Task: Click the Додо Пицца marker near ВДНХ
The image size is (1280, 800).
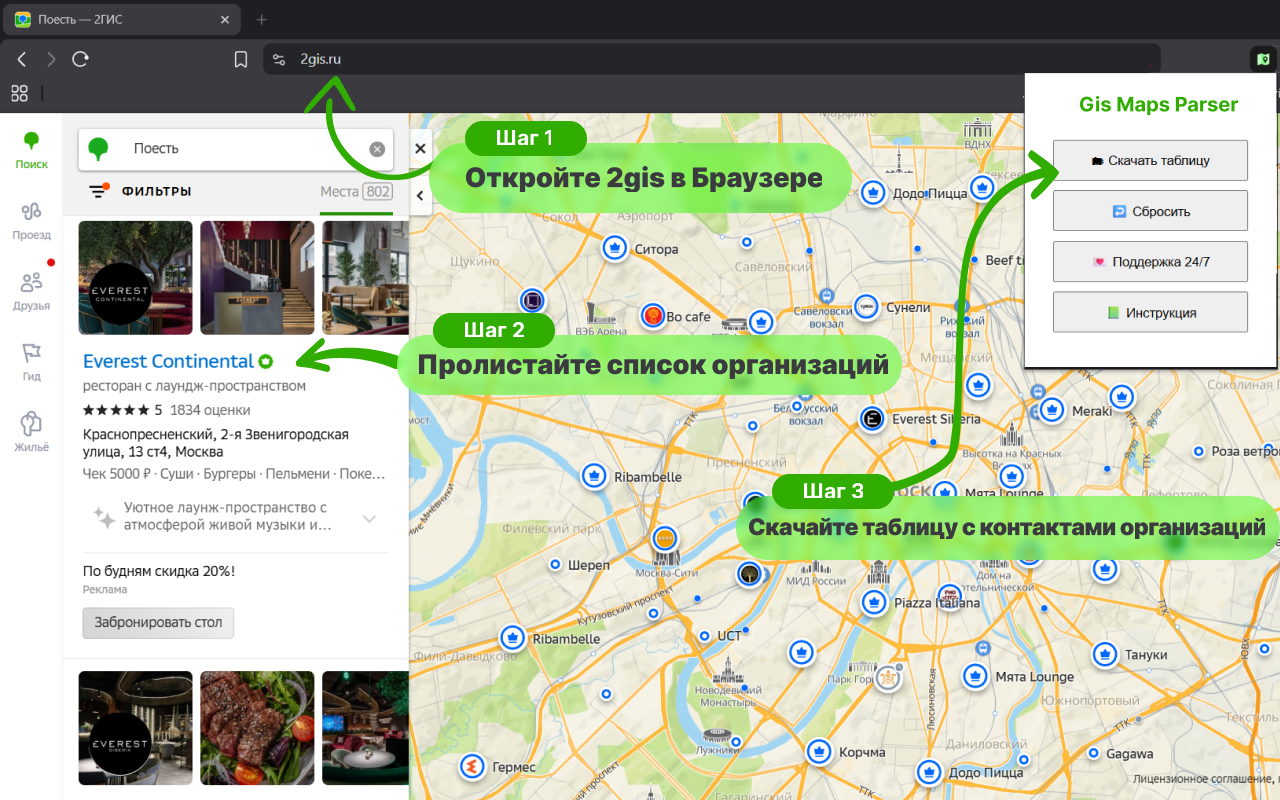Action: point(873,192)
